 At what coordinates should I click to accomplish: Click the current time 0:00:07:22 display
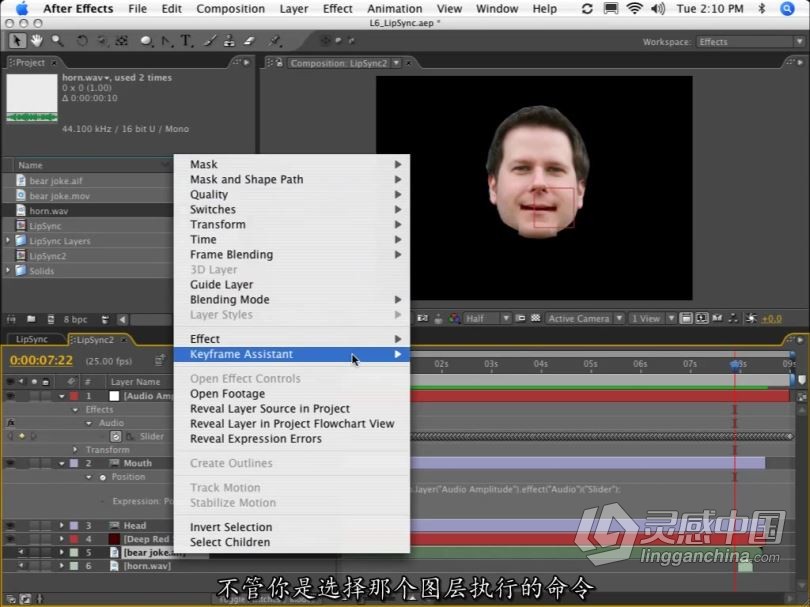[41, 361]
